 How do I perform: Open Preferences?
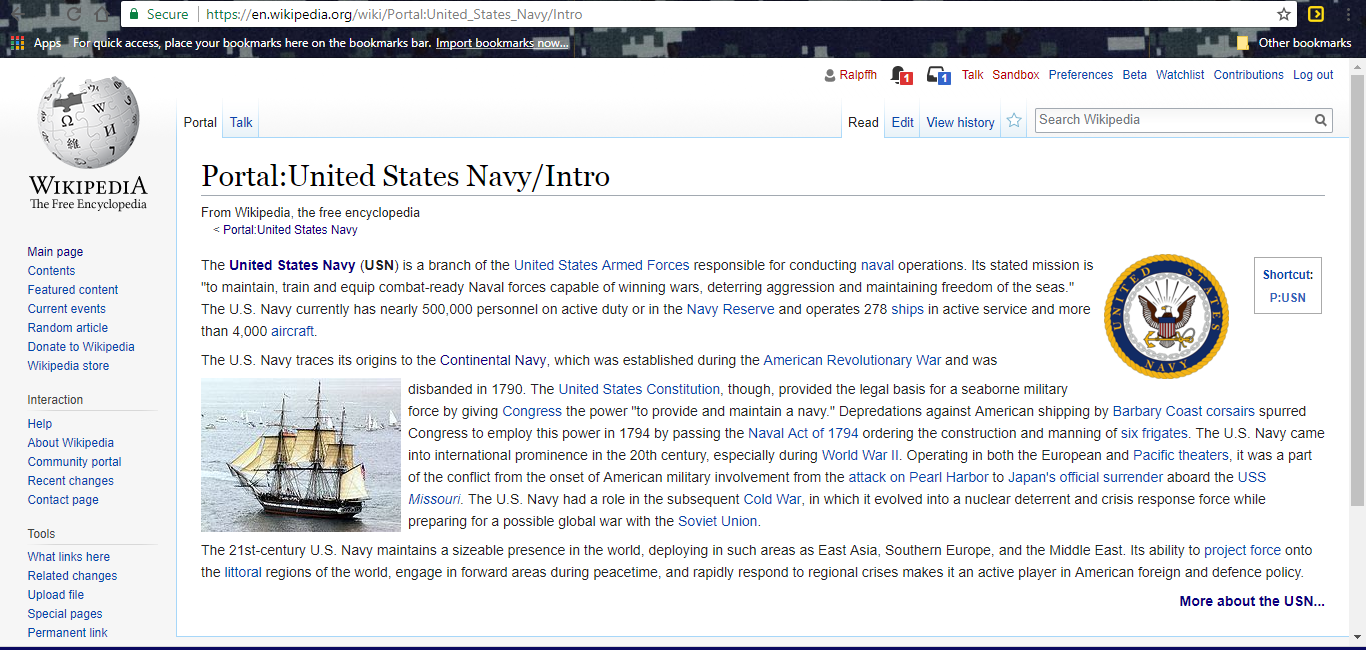click(x=1080, y=75)
